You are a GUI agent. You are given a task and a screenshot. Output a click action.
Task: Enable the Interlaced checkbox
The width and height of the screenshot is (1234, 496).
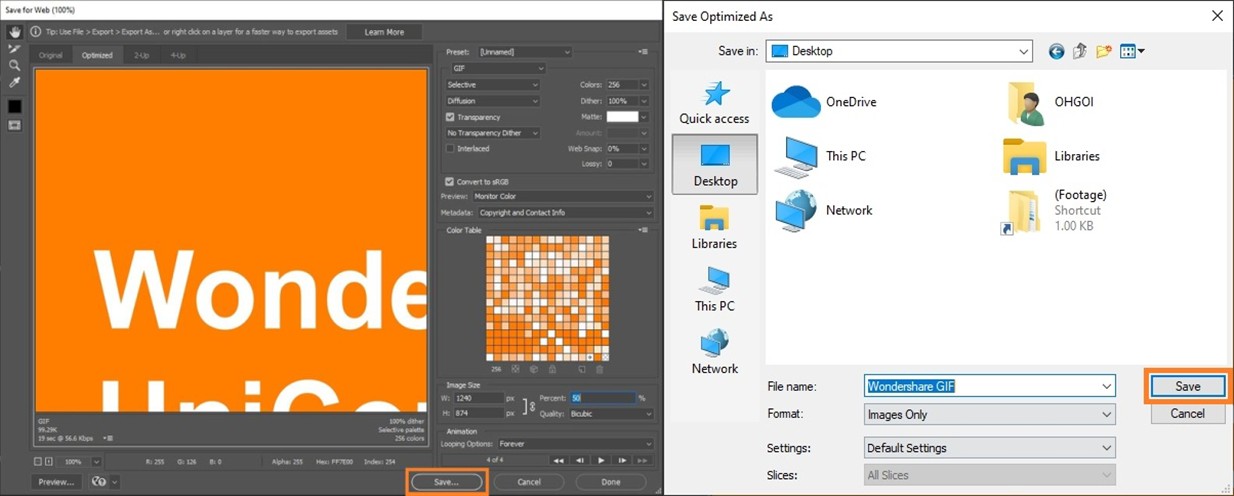pos(450,148)
